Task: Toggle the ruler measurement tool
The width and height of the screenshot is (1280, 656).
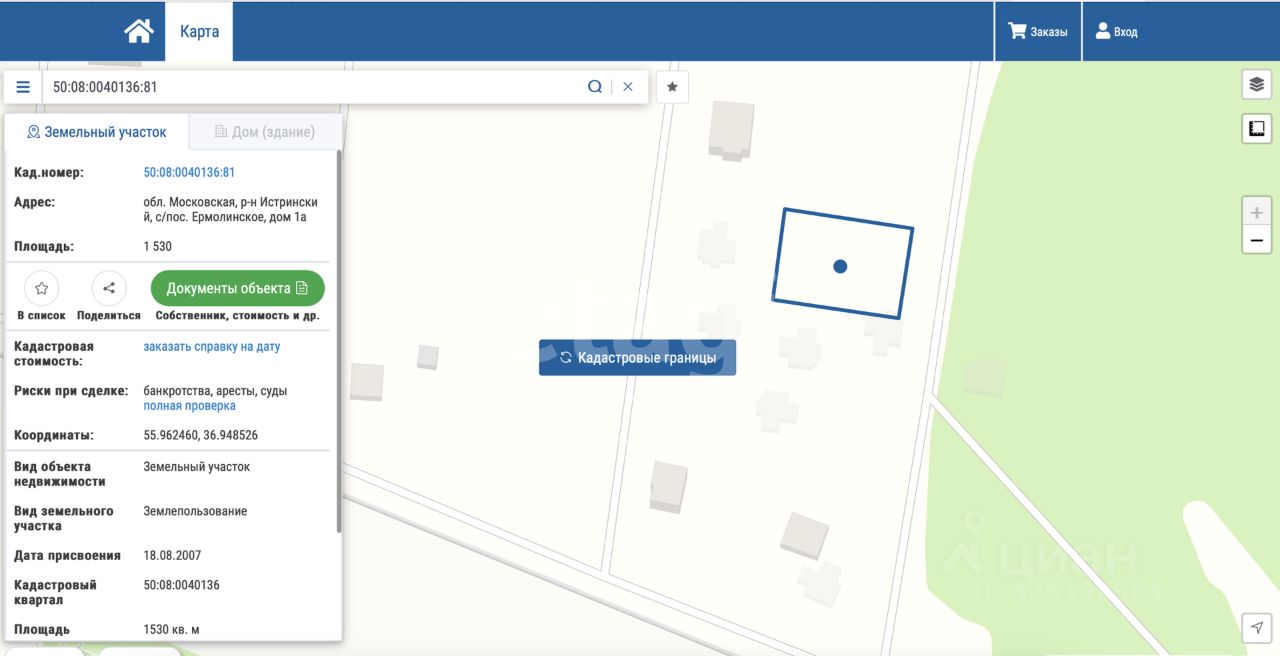Action: click(x=1256, y=128)
